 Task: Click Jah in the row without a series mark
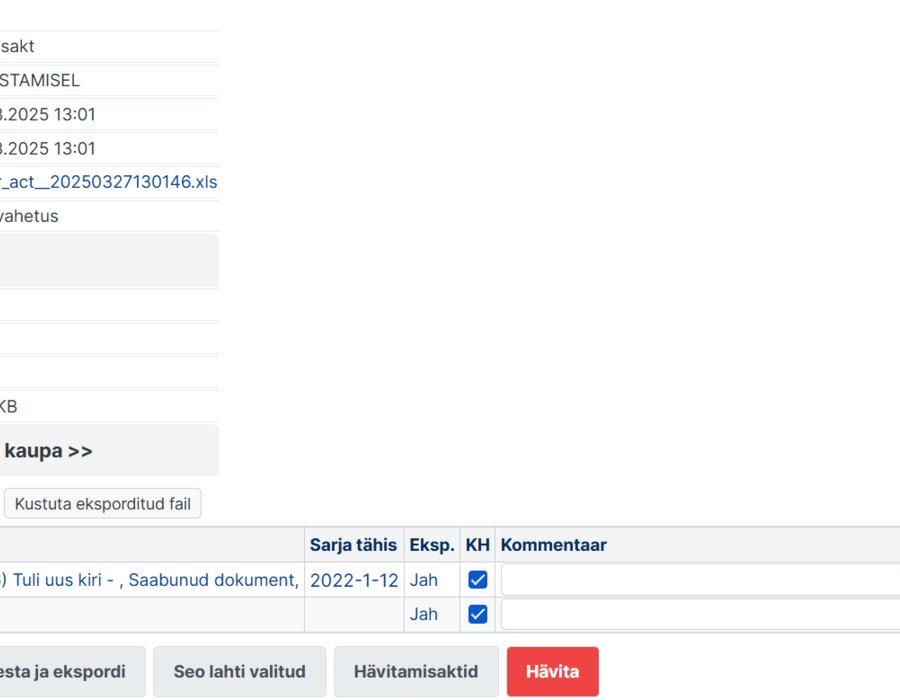(x=424, y=615)
